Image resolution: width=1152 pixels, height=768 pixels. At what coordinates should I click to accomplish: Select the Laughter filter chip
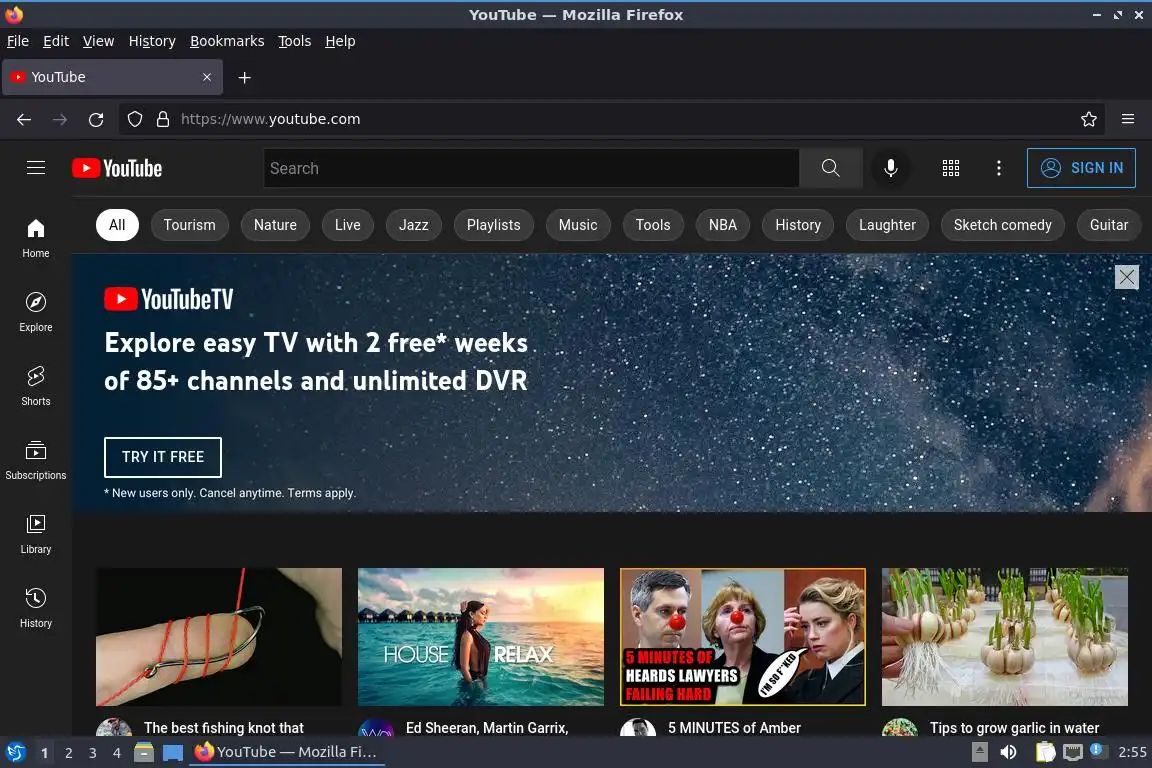(x=888, y=225)
